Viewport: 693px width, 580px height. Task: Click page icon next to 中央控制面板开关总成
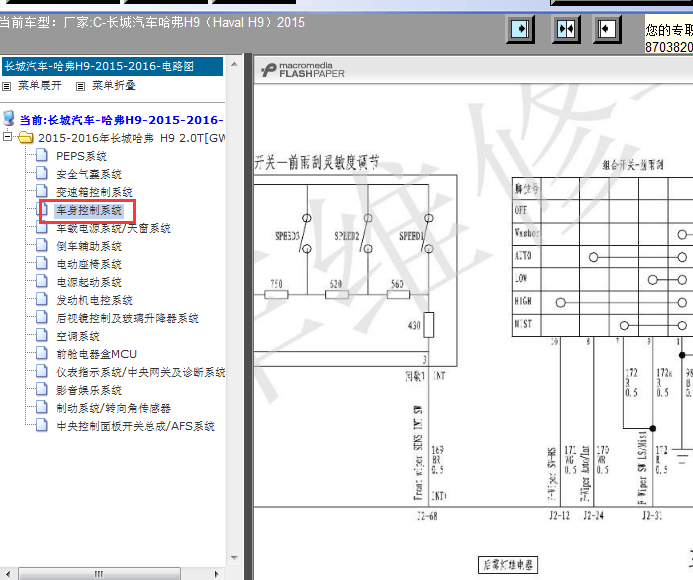coord(42,426)
